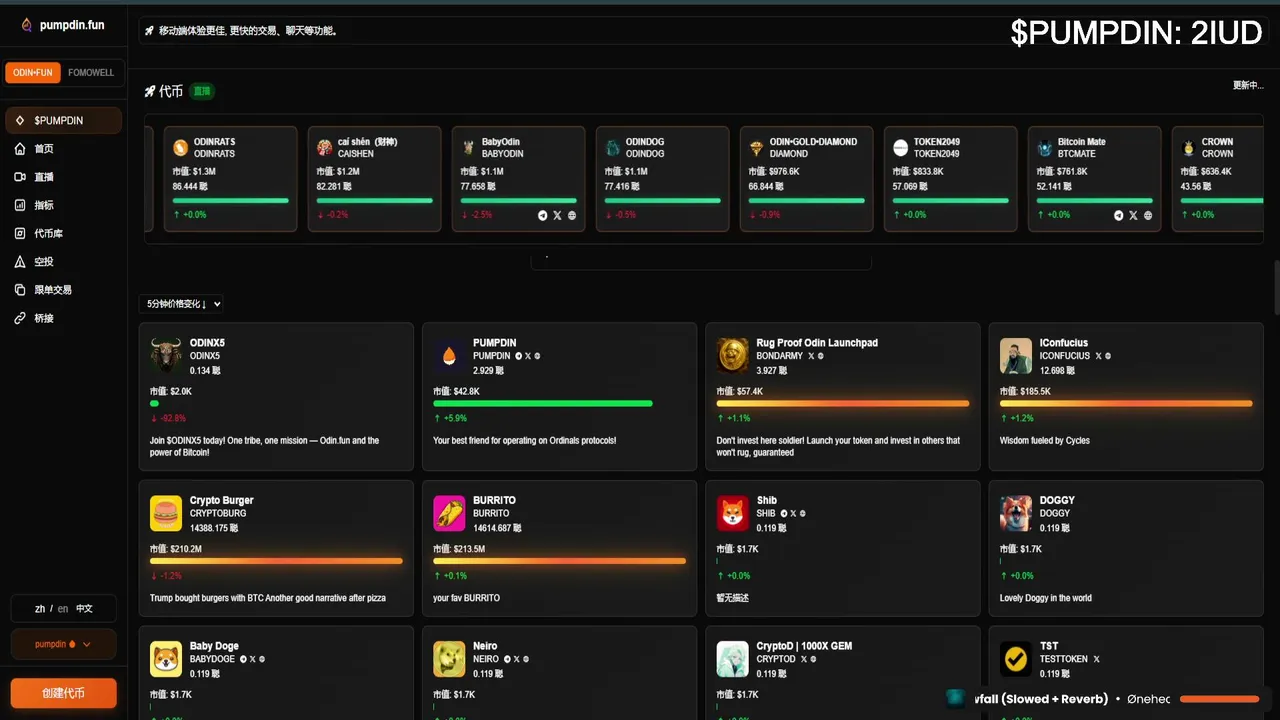Click the Crypto Burger orange progress bar
Screen dimensions: 1280x720
pos(276,561)
